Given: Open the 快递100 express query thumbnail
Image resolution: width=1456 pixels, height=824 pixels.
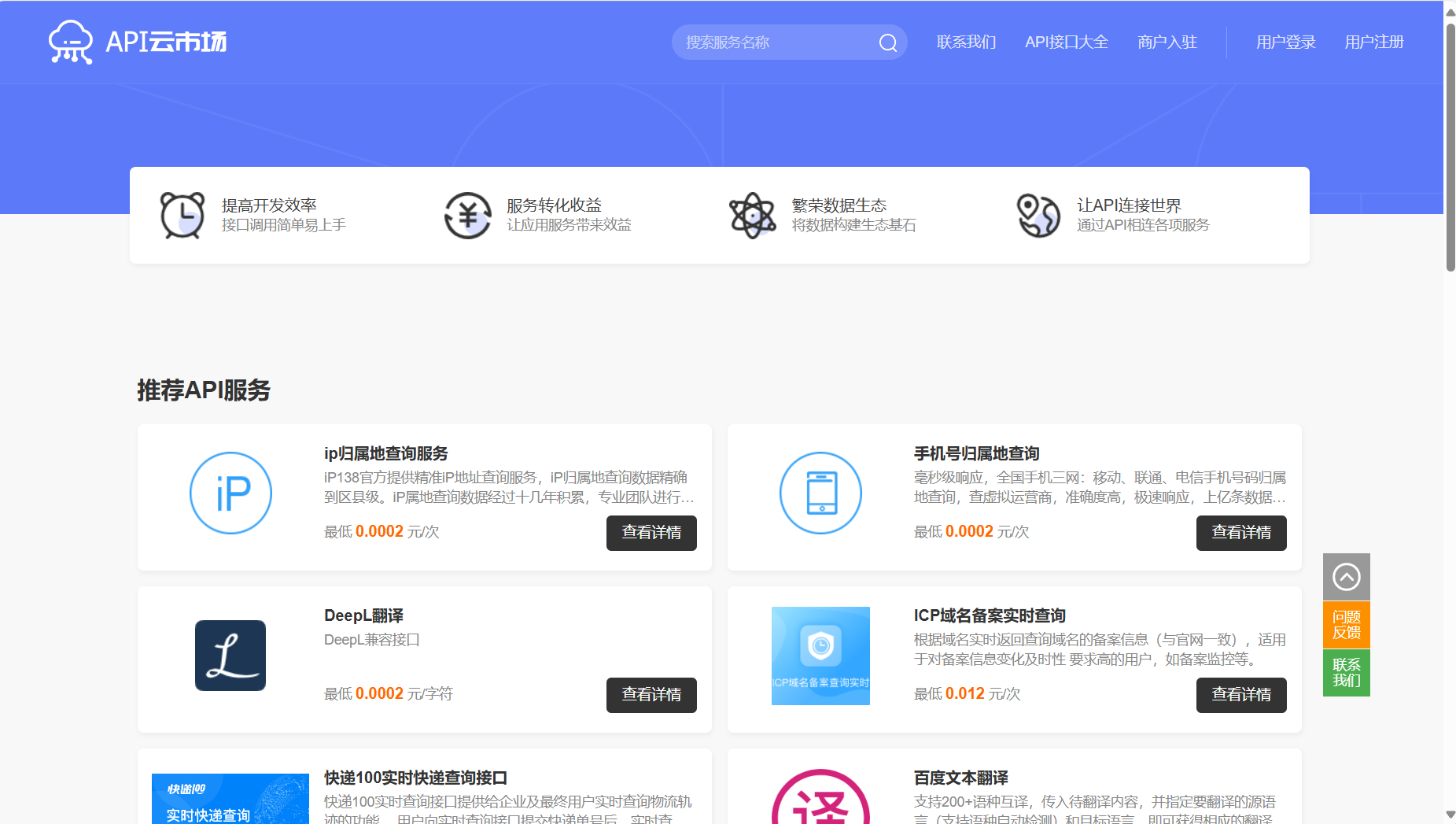Looking at the screenshot, I should coord(230,798).
